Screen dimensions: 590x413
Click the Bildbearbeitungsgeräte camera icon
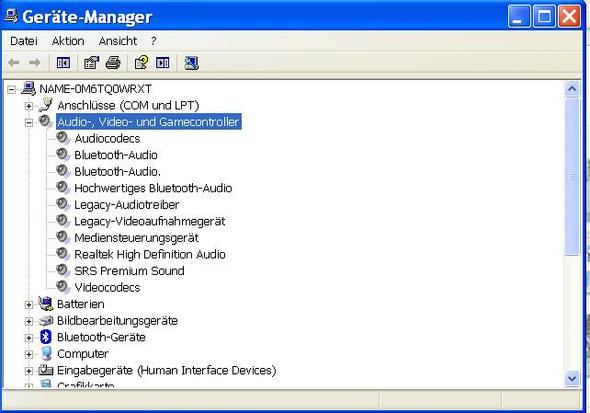pyautogui.click(x=46, y=320)
